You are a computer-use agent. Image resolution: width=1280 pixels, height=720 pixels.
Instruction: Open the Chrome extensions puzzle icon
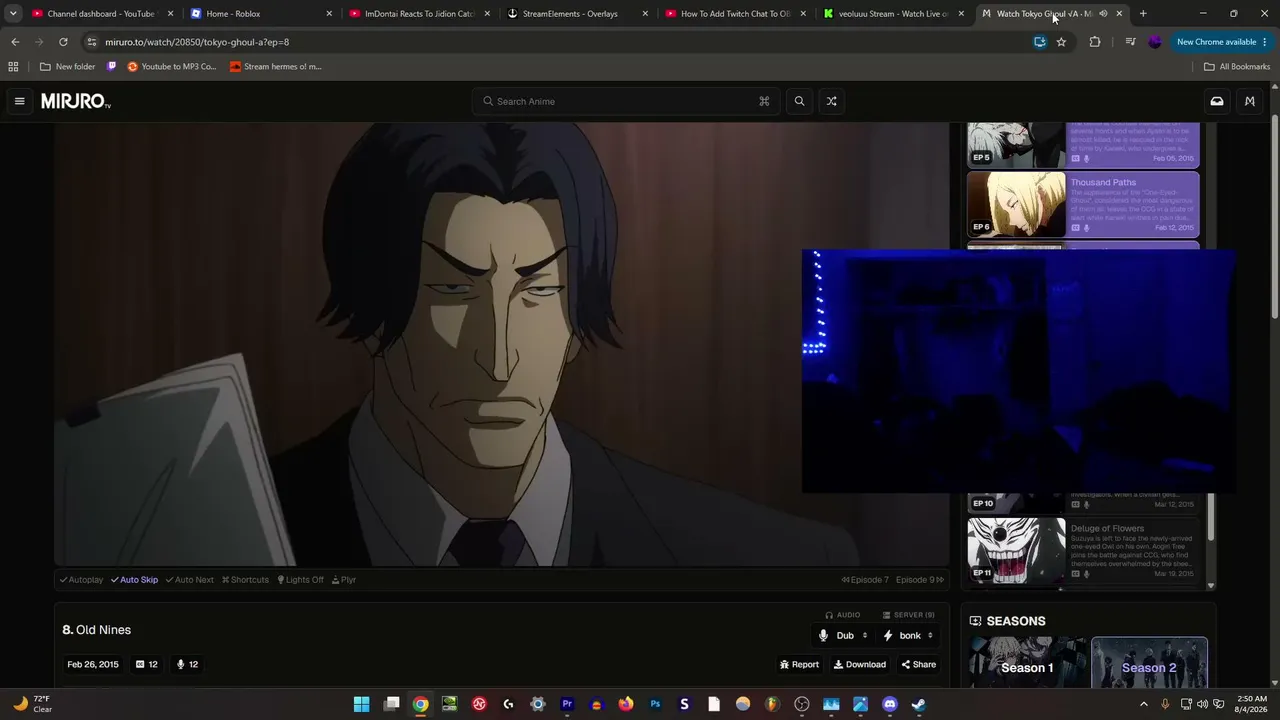pos(1095,42)
